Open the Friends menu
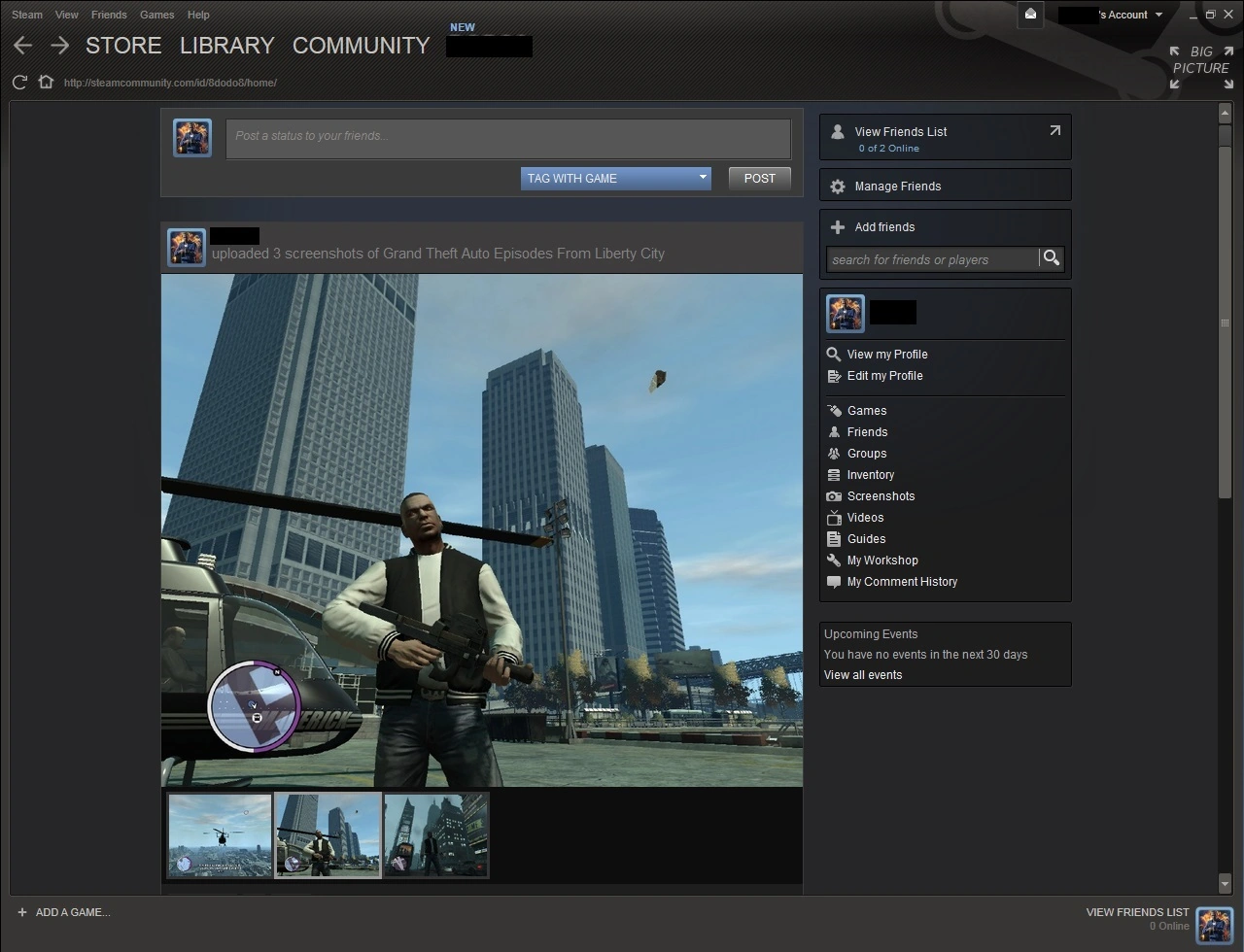This screenshot has height=952, width=1244. pyautogui.click(x=109, y=15)
